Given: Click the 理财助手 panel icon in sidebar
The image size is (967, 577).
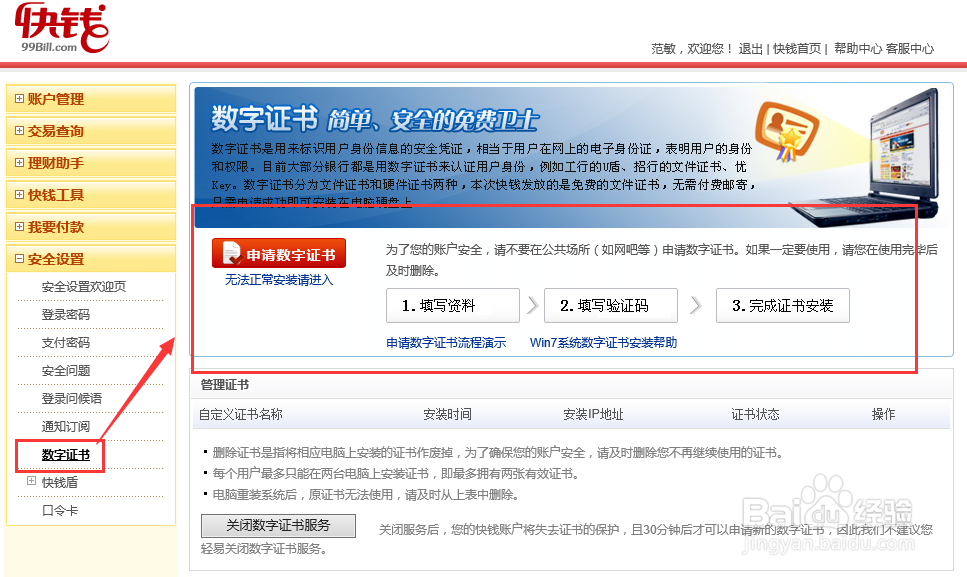Looking at the screenshot, I should point(21,165).
